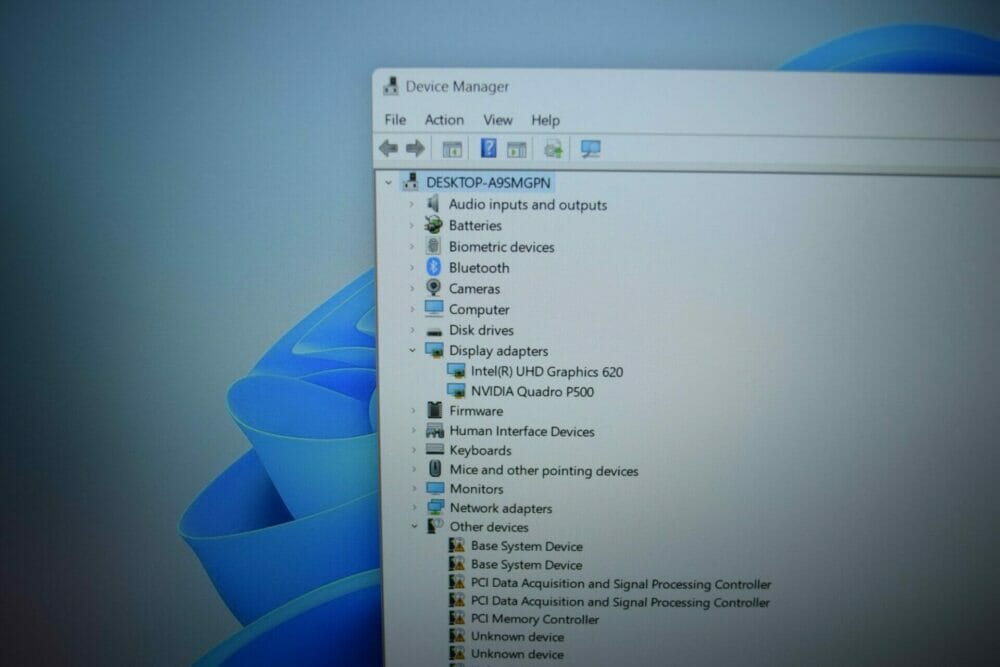Select the second Unknown device entry
The height and width of the screenshot is (667, 1000).
(x=517, y=654)
